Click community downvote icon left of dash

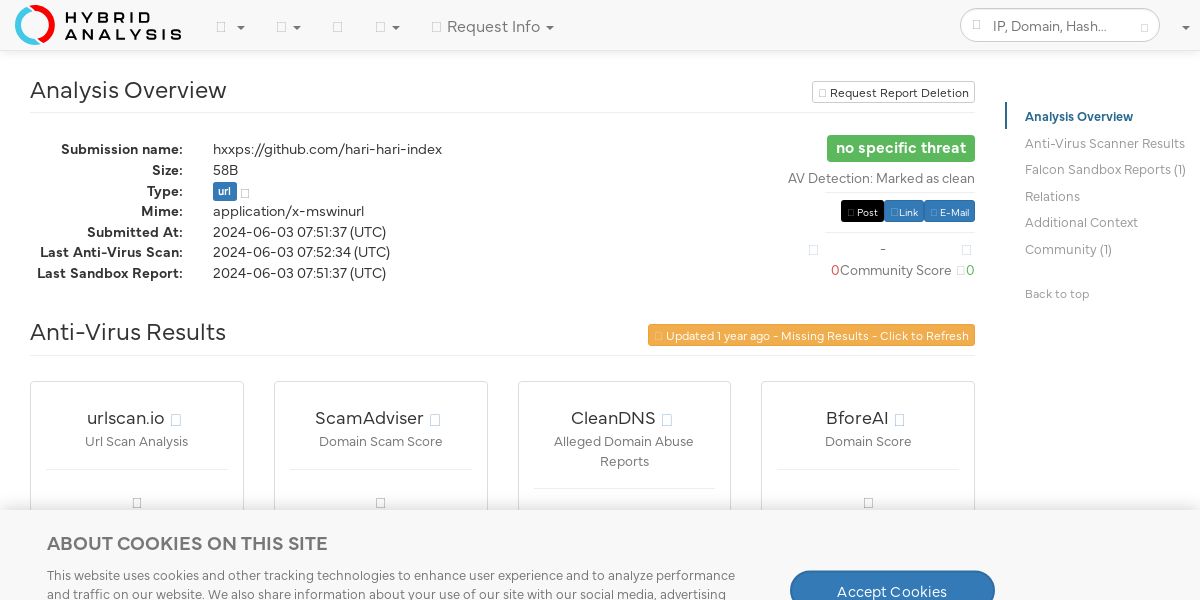[x=813, y=249]
